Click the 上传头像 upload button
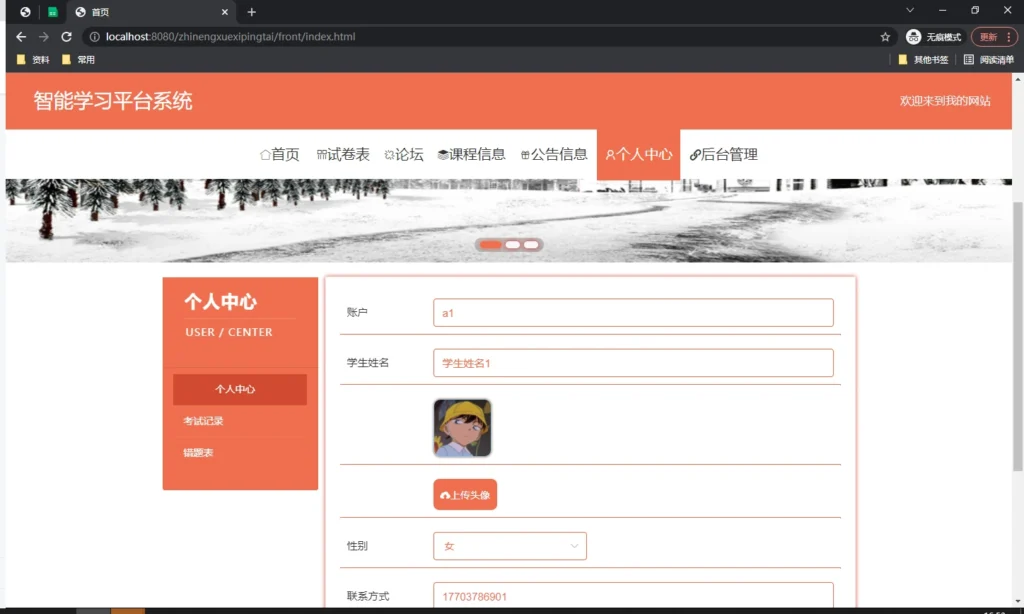 (x=465, y=495)
